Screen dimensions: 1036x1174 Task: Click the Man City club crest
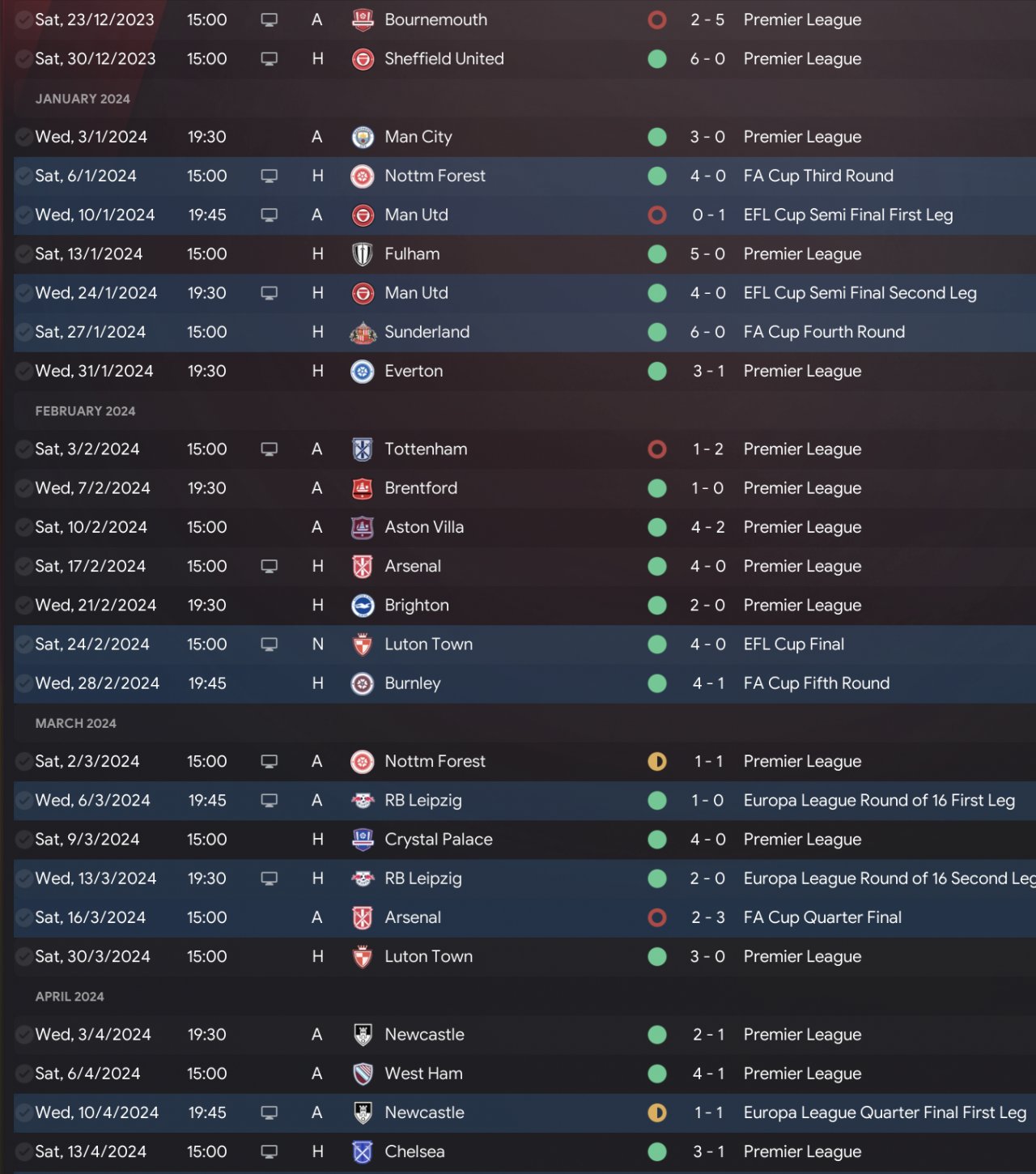pos(363,137)
